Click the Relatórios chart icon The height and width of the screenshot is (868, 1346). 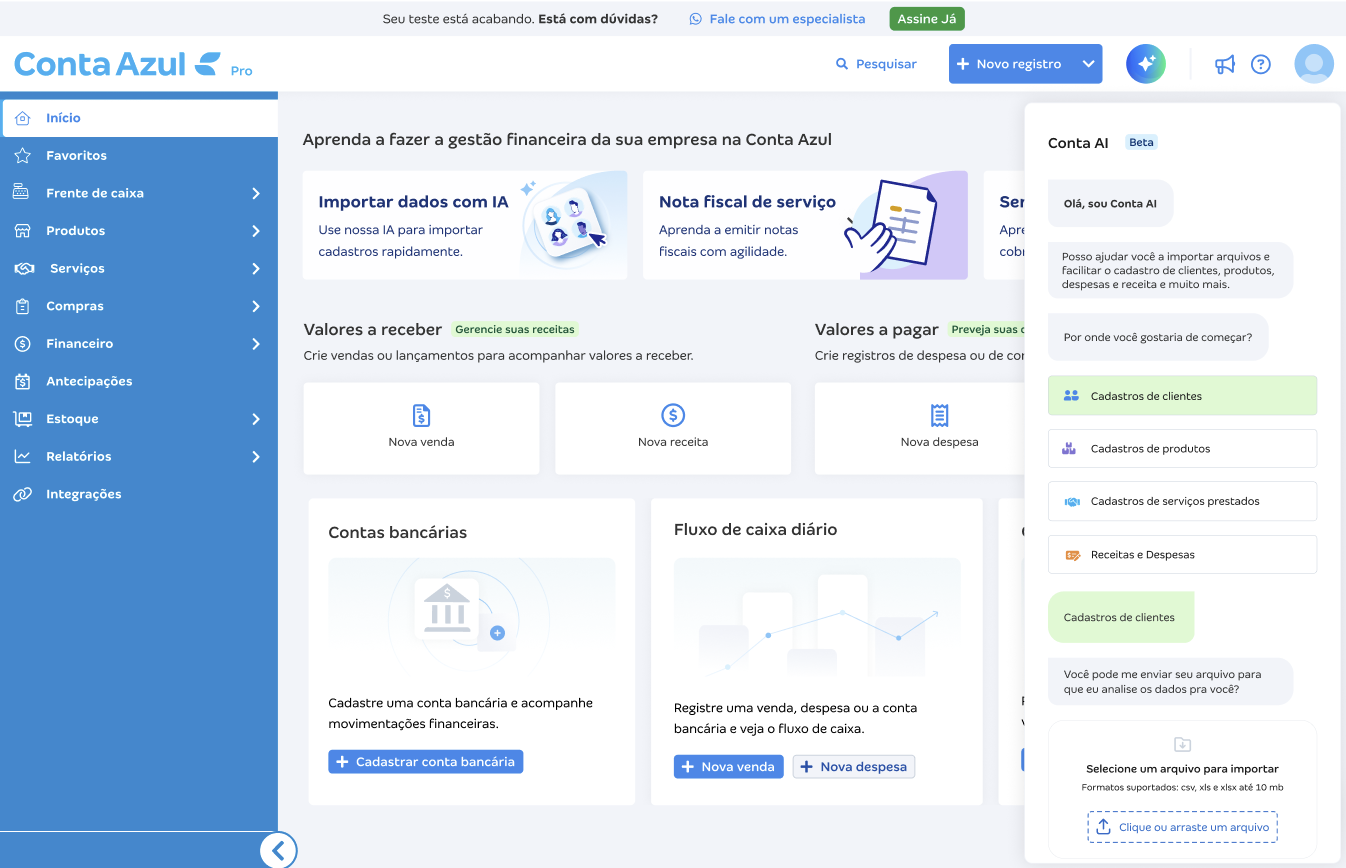coord(23,456)
